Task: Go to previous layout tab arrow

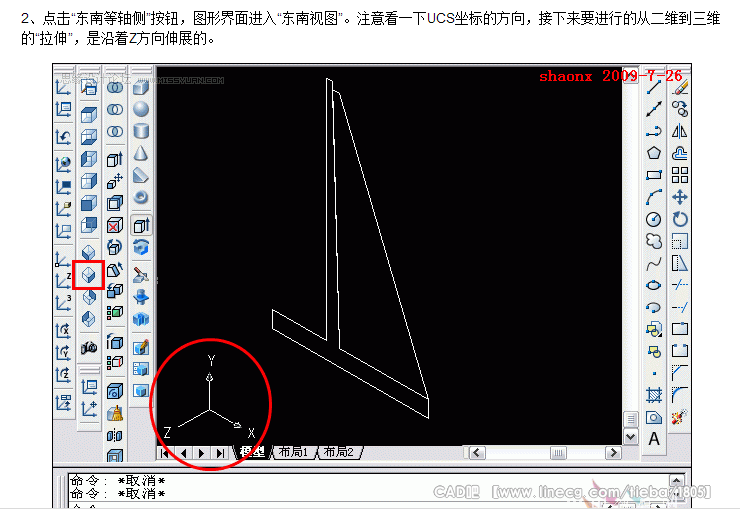Action: pyautogui.click(x=184, y=453)
